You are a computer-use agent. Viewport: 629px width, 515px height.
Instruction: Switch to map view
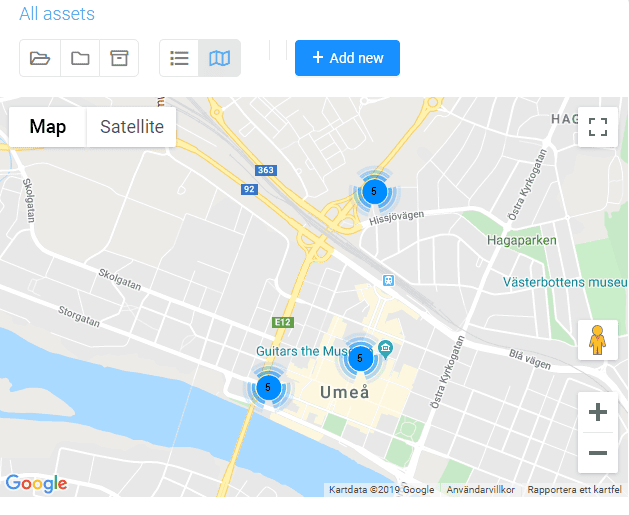pos(219,58)
